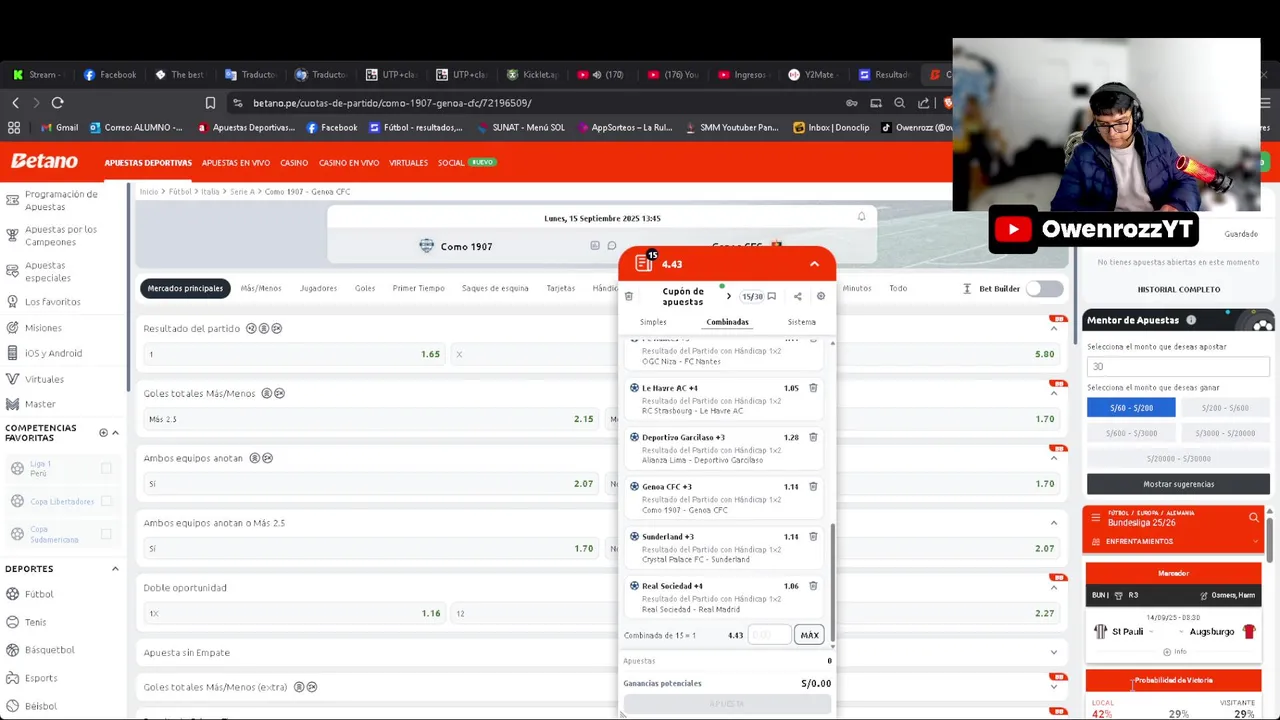
Task: Open Virtuales menu item
Action: (x=408, y=163)
